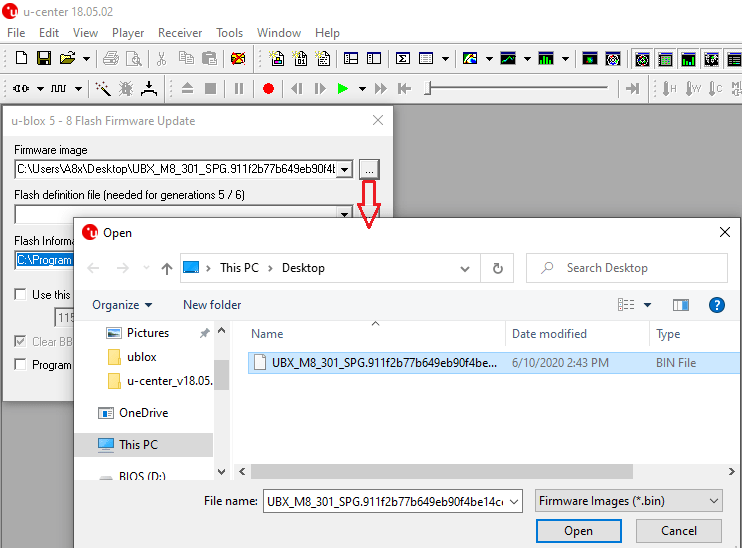Expand the Firmware image path dropdown
The image size is (742, 548).
(x=345, y=169)
